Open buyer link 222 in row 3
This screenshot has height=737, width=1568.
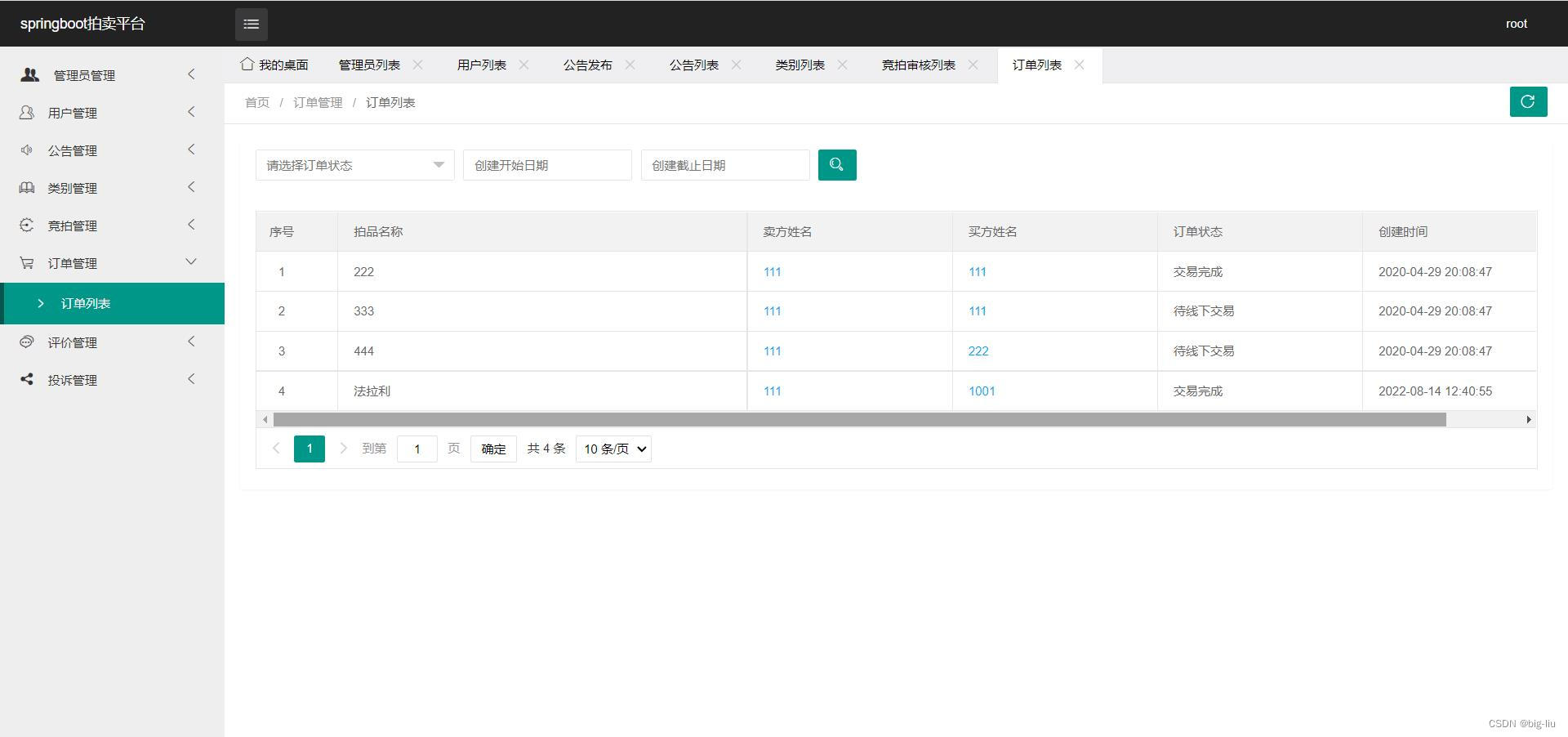tap(978, 351)
